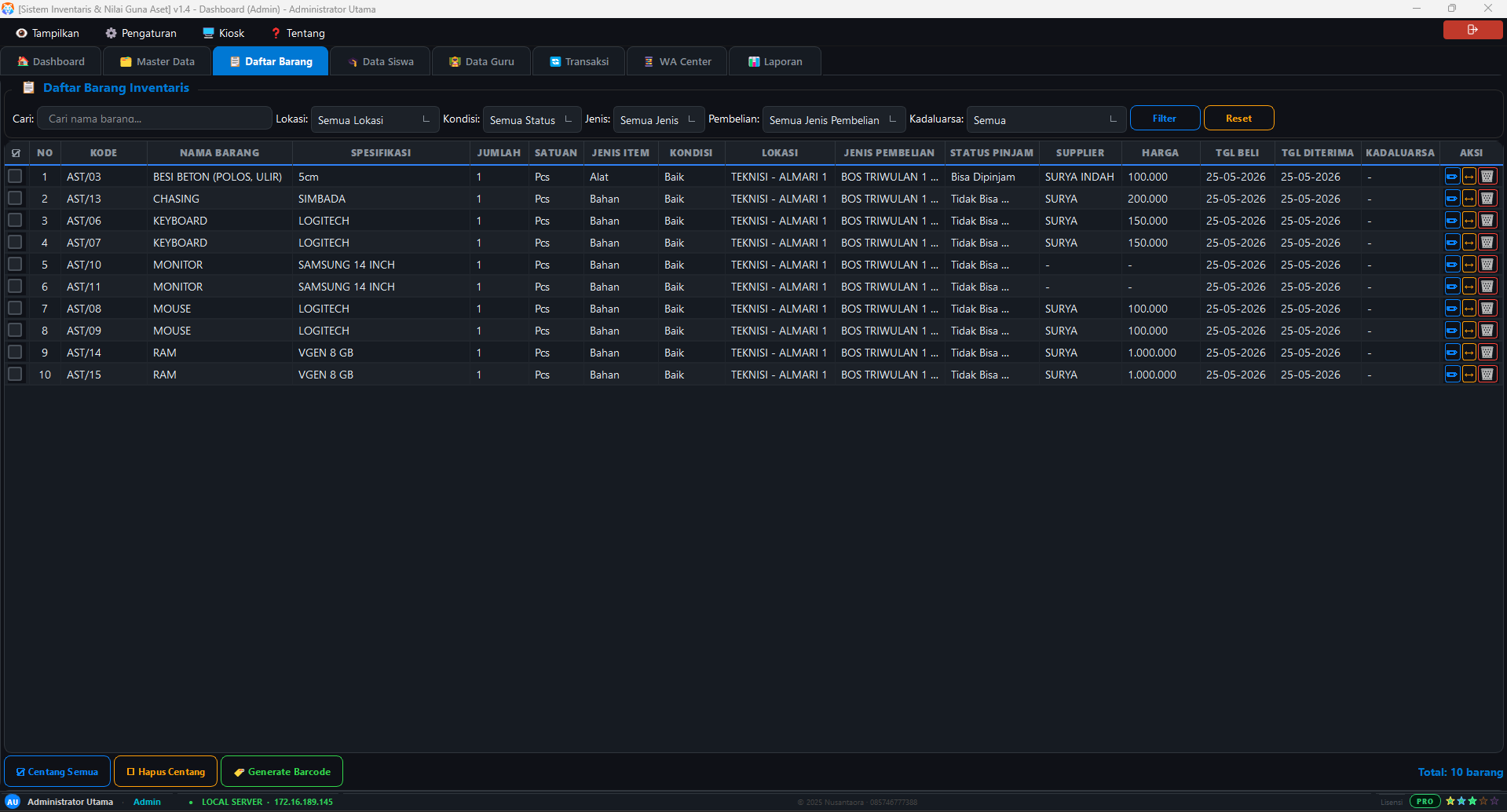Toggle the select-all checkbox in table header
The image size is (1507, 812).
pyautogui.click(x=16, y=153)
